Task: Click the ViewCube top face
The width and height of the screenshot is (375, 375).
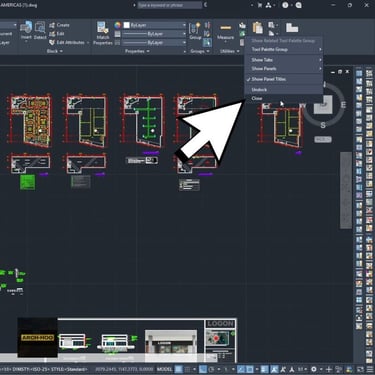Action: click(x=324, y=104)
